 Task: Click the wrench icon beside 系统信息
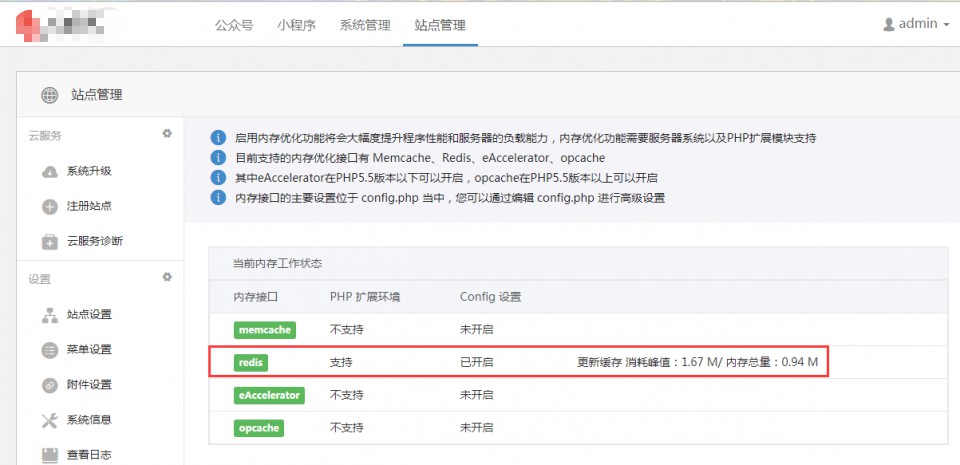click(49, 420)
